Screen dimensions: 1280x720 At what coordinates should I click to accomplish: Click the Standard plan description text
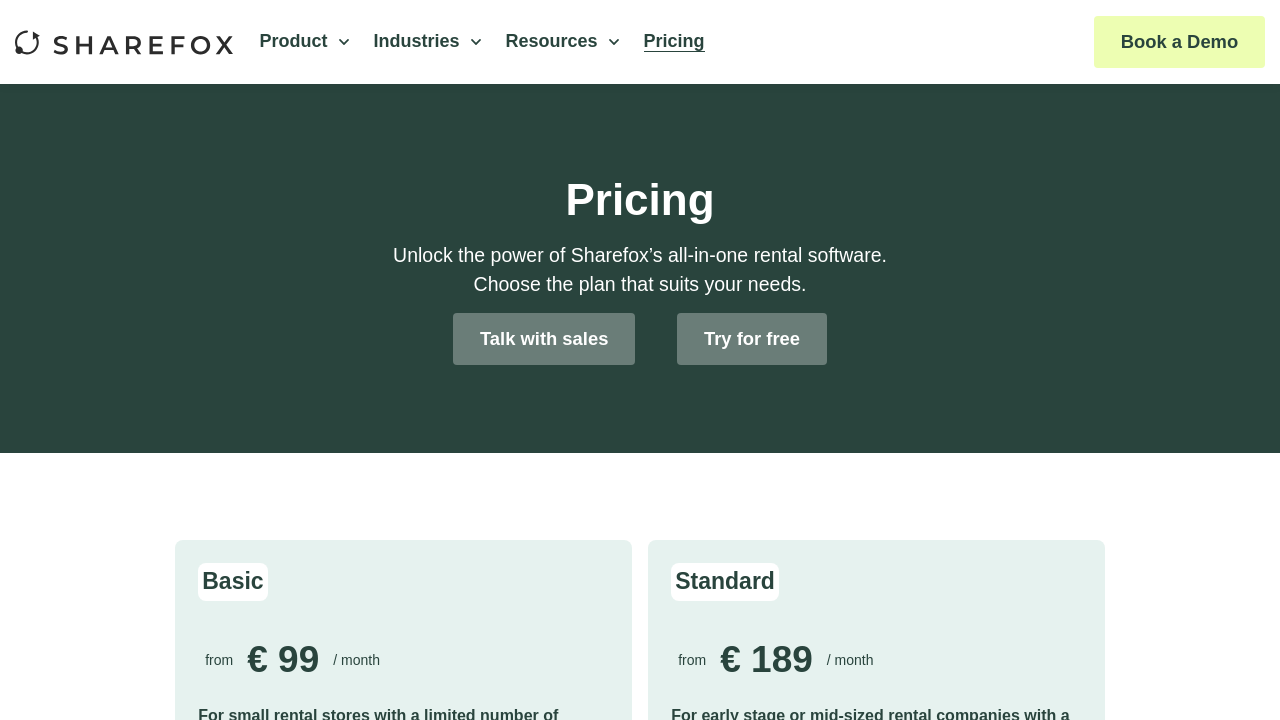pyautogui.click(x=870, y=713)
